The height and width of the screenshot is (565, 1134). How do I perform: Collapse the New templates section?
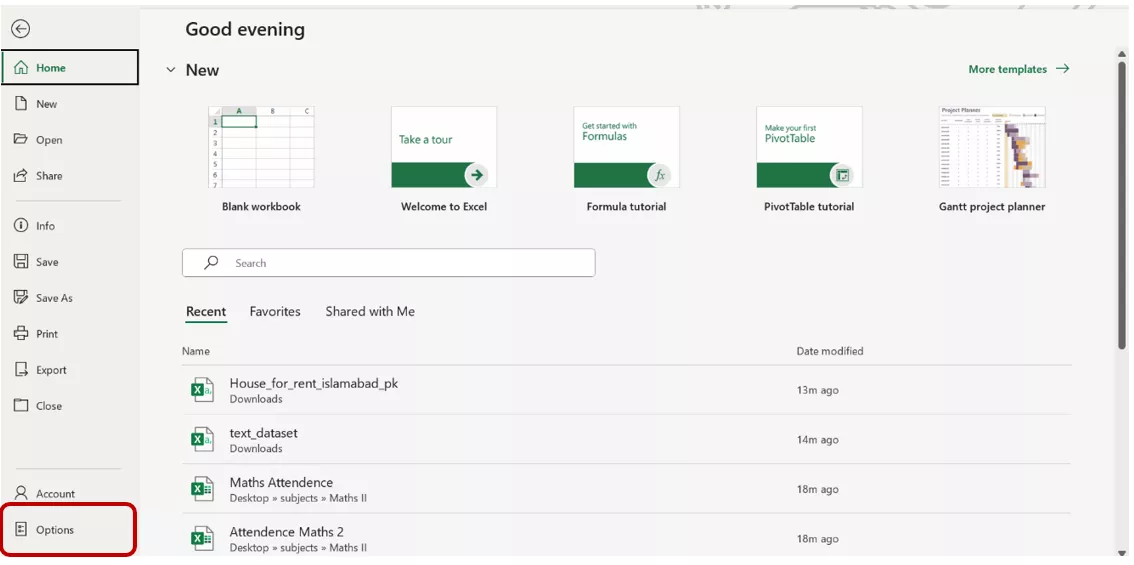click(171, 70)
